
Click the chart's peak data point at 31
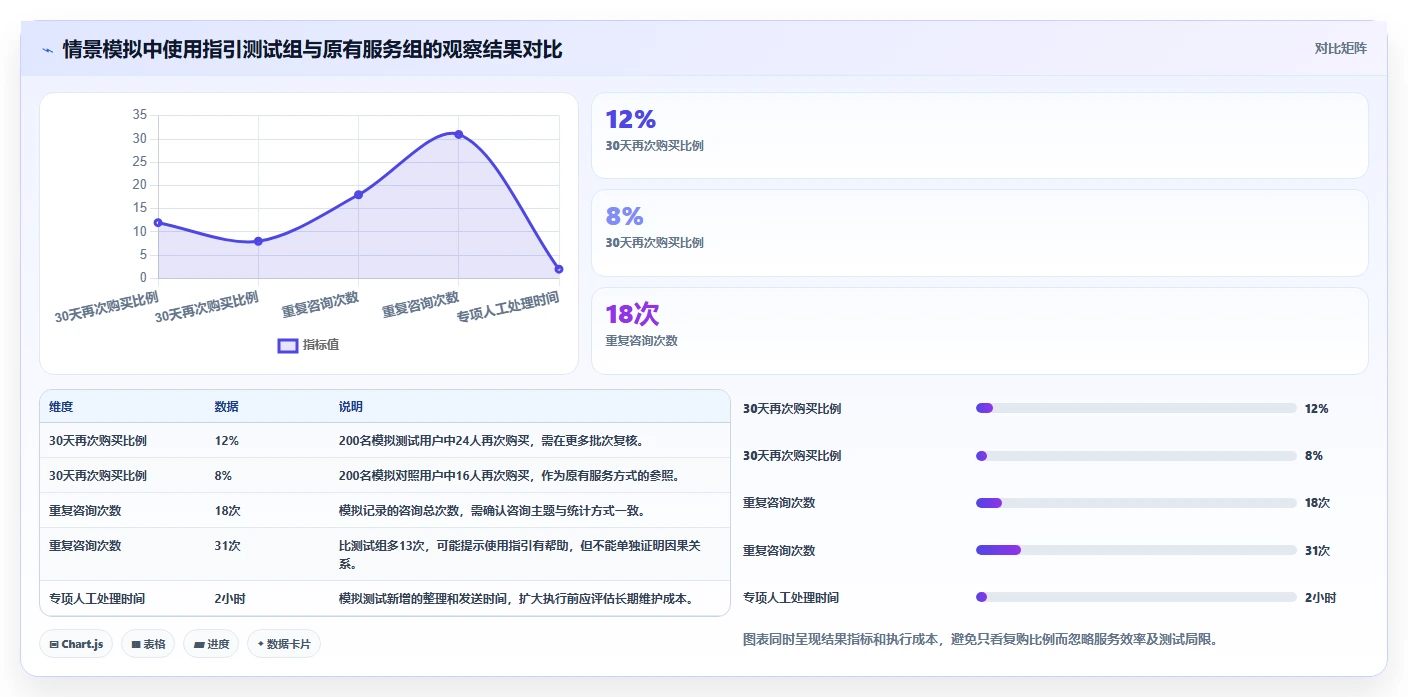[458, 134]
